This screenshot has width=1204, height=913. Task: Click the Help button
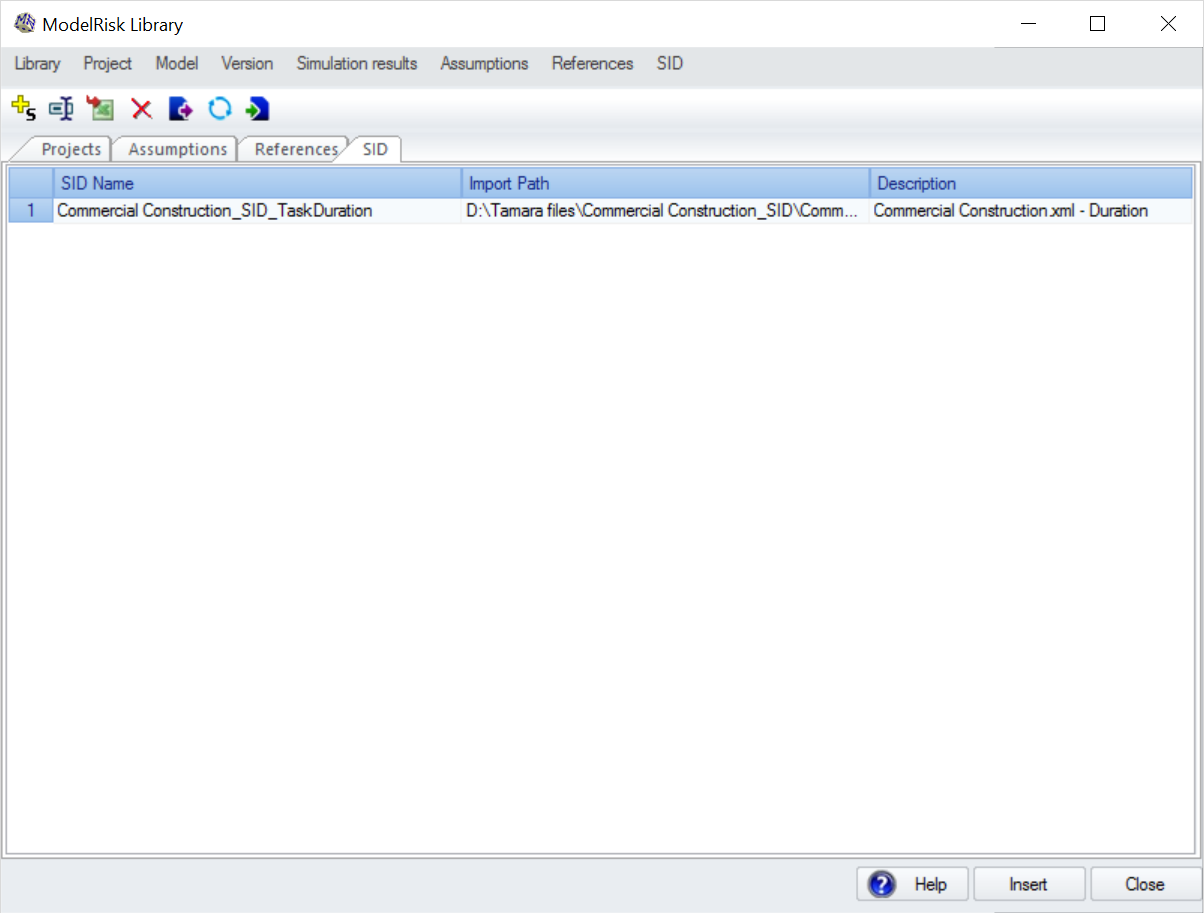pos(911,884)
